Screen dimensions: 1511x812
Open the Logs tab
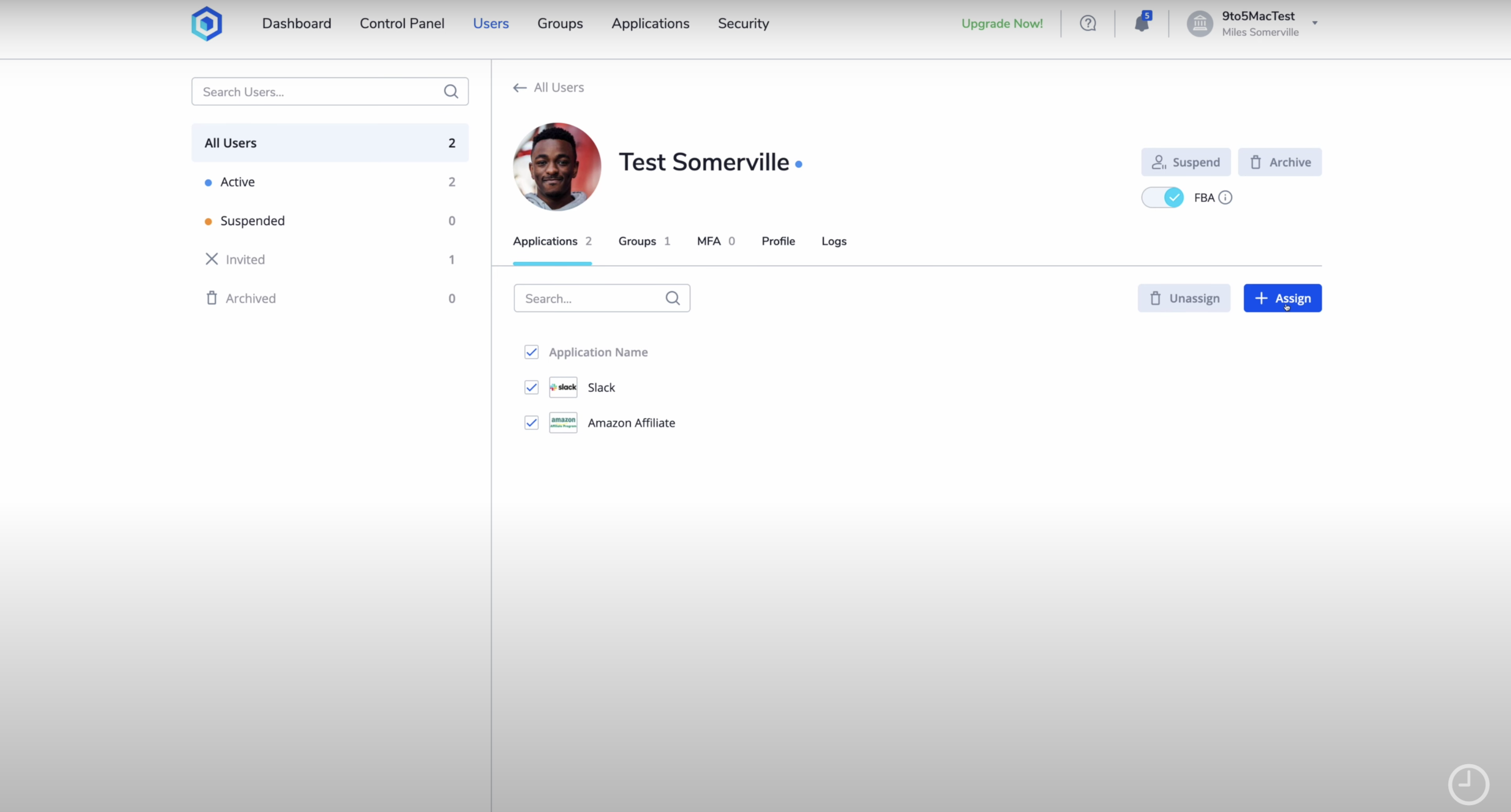[833, 241]
